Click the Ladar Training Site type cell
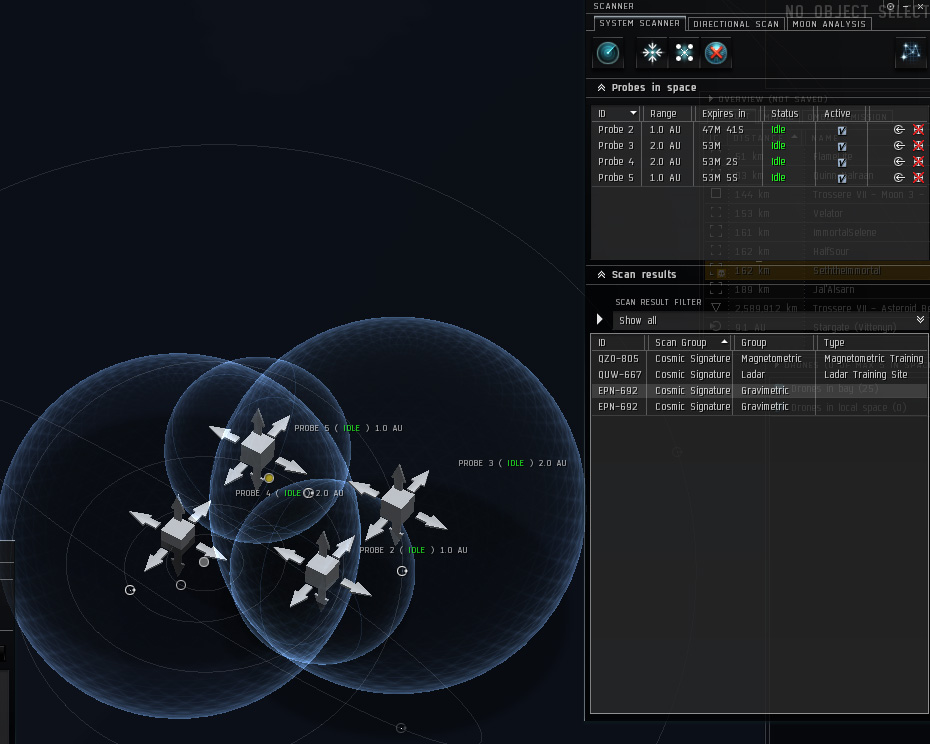Image resolution: width=930 pixels, height=744 pixels. [865, 374]
